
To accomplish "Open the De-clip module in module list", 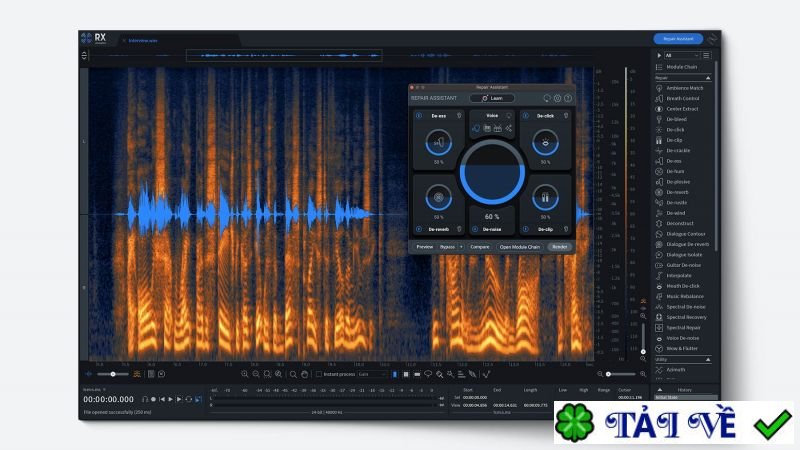I will coord(669,140).
